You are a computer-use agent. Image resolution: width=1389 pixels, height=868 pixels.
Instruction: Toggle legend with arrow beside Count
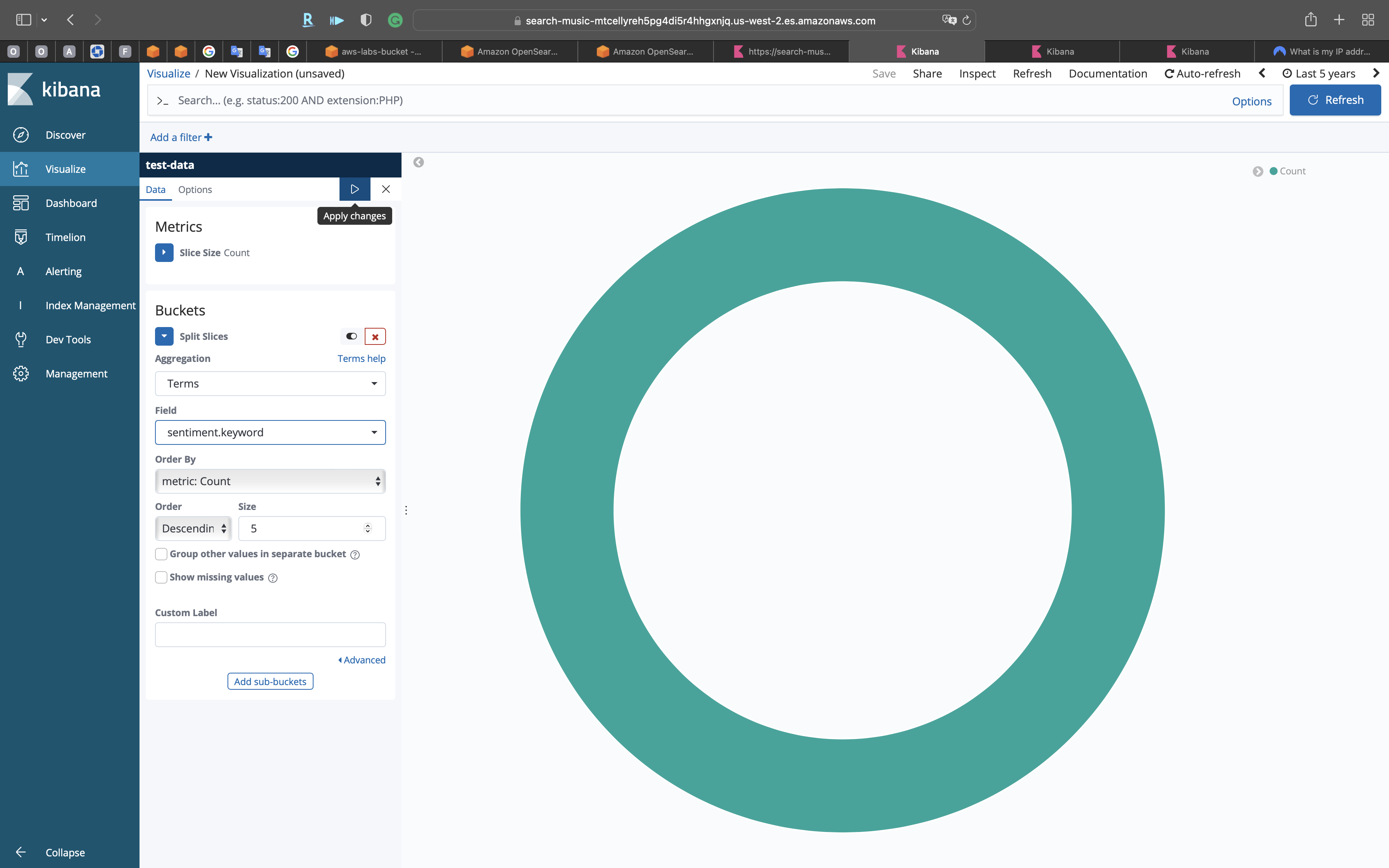1258,171
